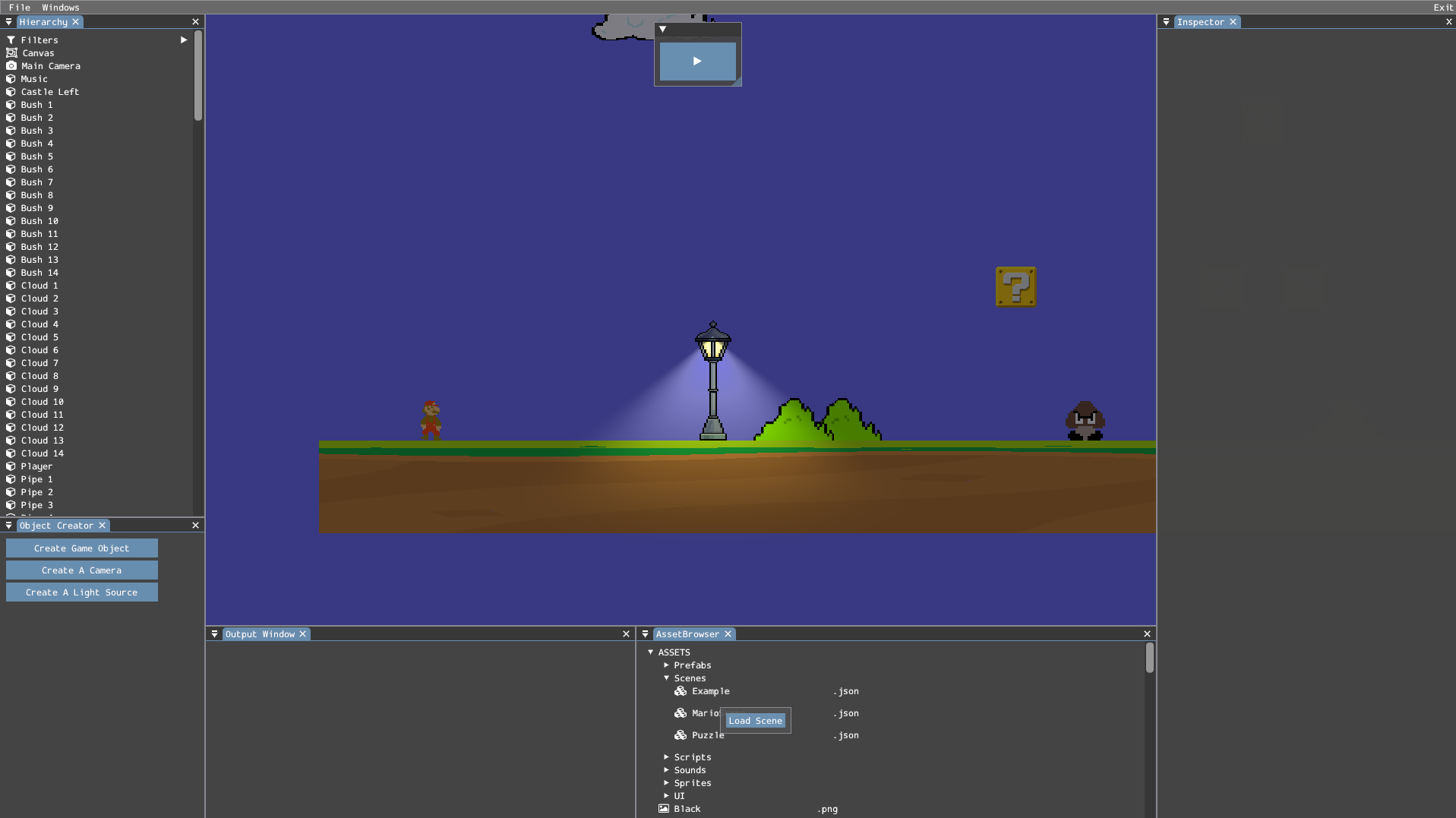The image size is (1456, 818).
Task: Select the Canvas icon in Hierarchy
Action: click(x=11, y=53)
